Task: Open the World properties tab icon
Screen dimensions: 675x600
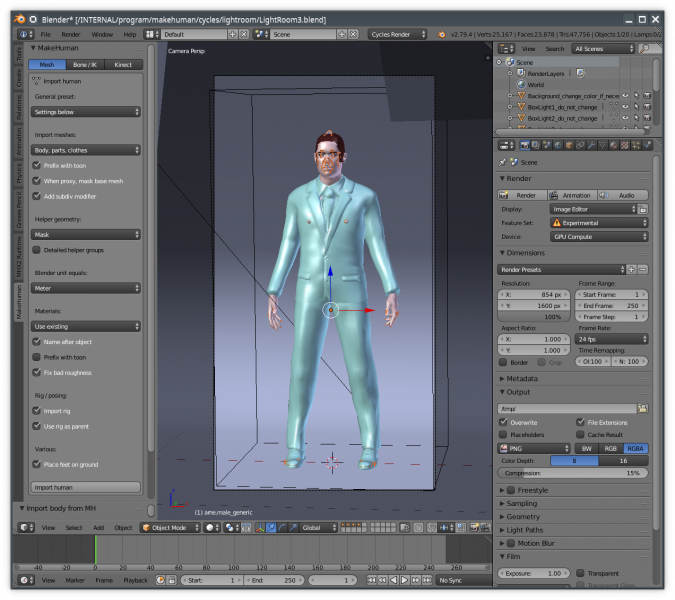Action: click(x=557, y=145)
